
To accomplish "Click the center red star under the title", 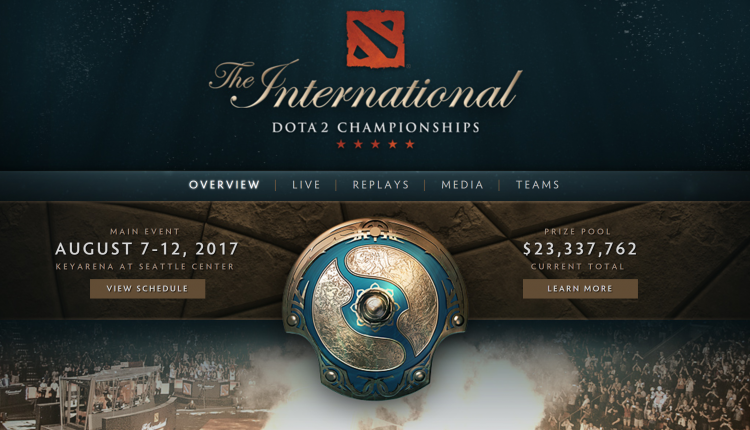I will pyautogui.click(x=375, y=144).
